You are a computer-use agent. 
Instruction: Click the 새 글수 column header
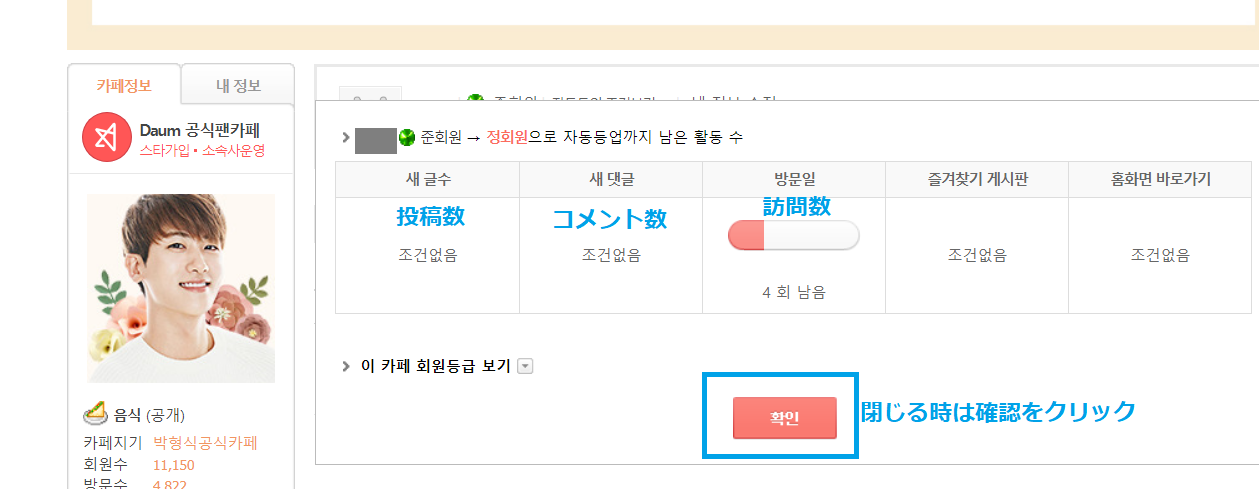[427, 180]
